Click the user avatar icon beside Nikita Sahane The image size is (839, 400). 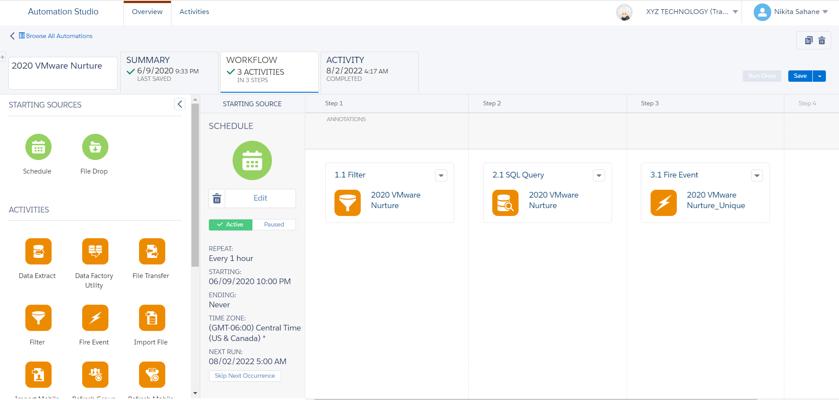762,12
